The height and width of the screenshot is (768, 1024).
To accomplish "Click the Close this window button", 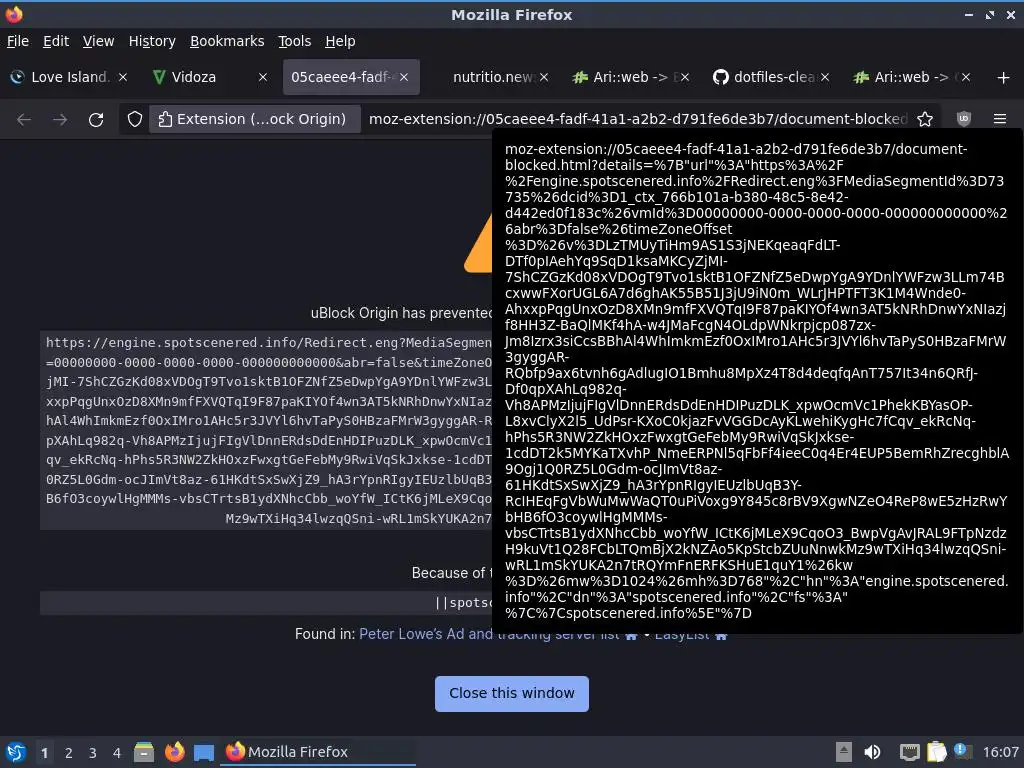I will coord(511,694).
